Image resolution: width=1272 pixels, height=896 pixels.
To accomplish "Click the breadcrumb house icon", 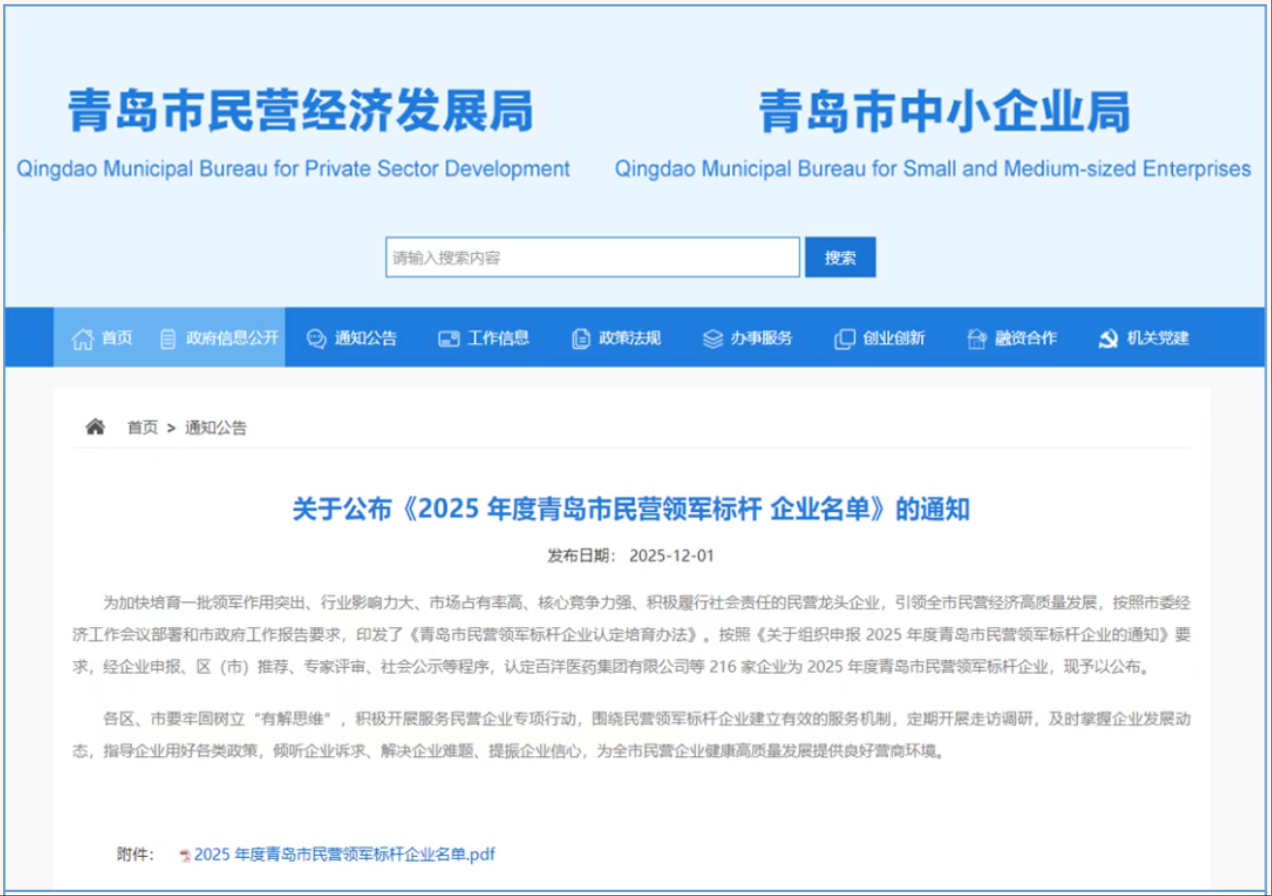I will 95,427.
